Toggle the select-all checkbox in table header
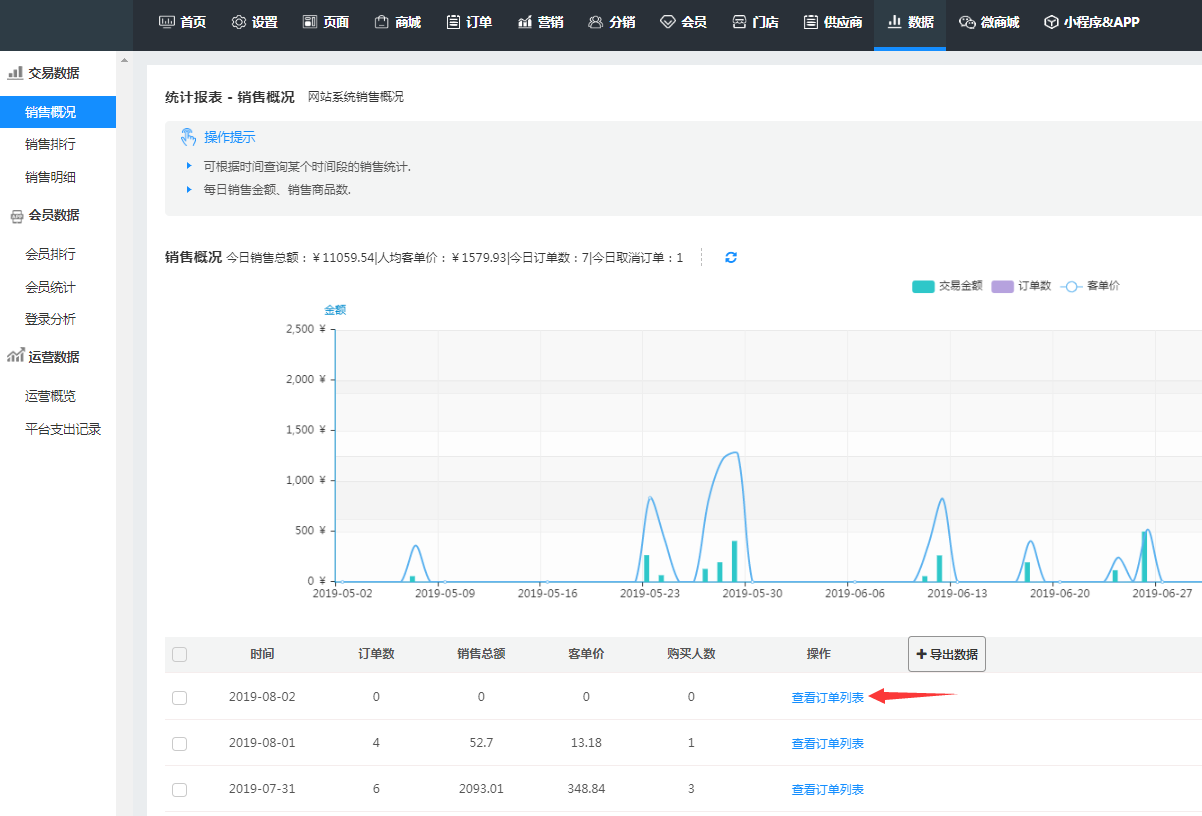This screenshot has width=1202, height=816. [x=180, y=655]
